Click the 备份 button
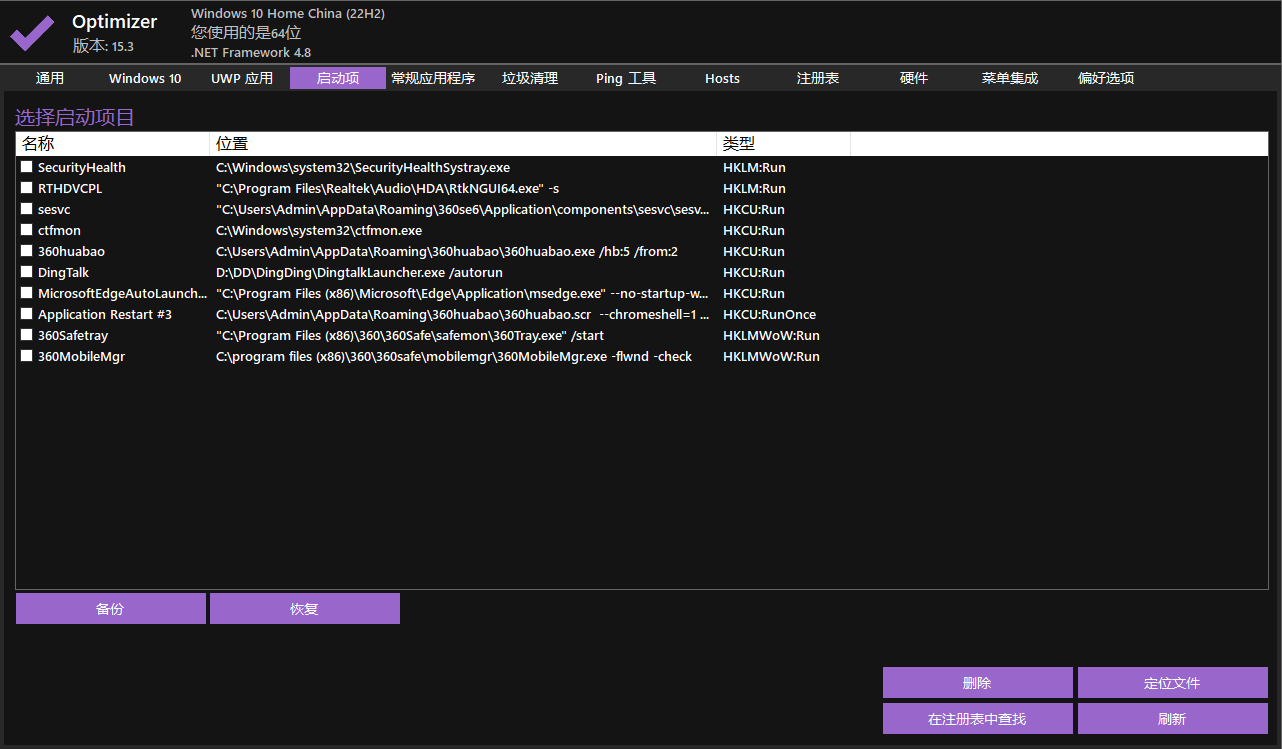1282x749 pixels. (110, 608)
